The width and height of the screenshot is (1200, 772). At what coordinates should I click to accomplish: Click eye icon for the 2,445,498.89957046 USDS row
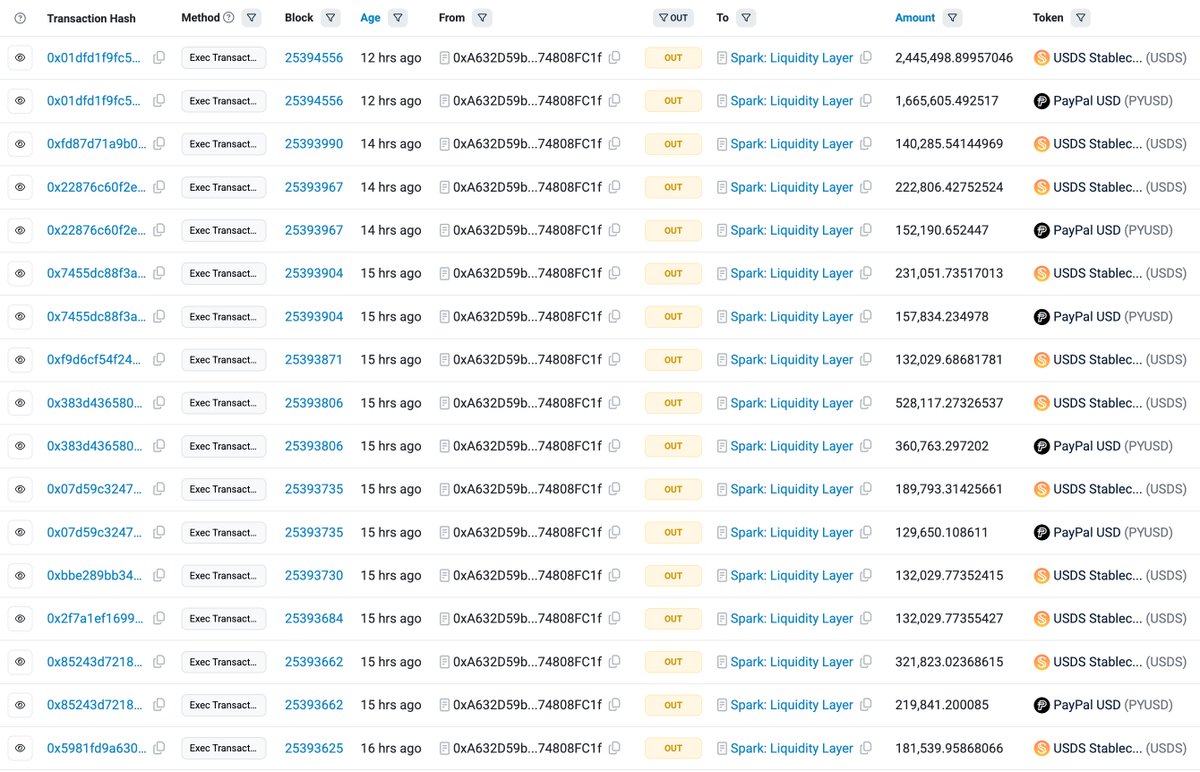[20, 58]
